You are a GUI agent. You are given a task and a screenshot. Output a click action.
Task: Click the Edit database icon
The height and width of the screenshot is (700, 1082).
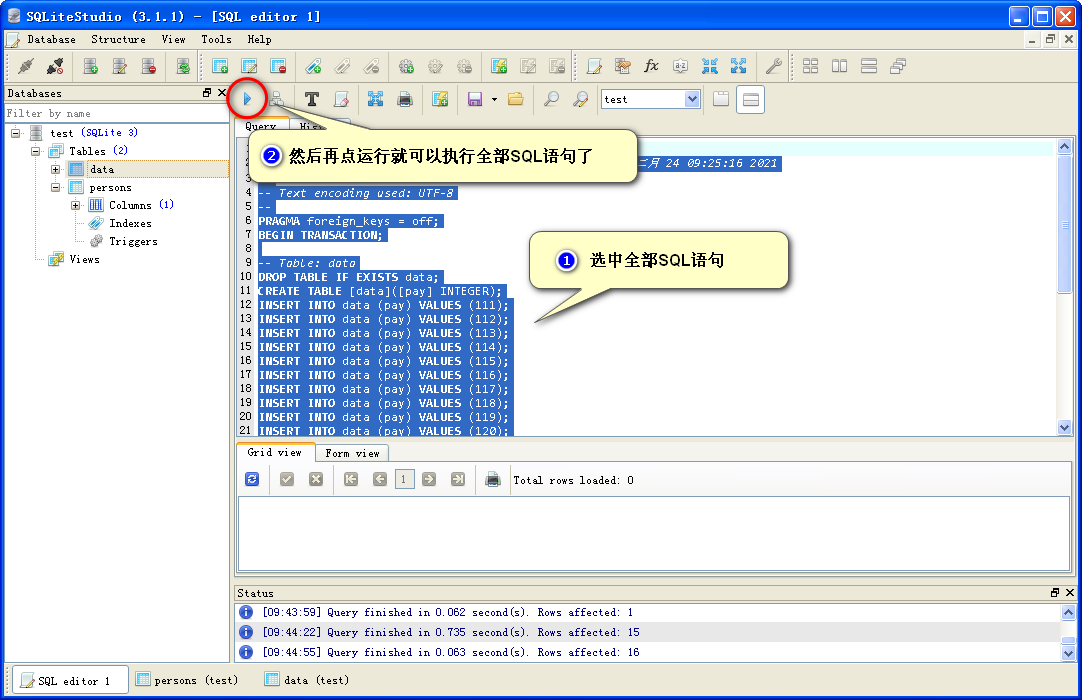tap(119, 66)
